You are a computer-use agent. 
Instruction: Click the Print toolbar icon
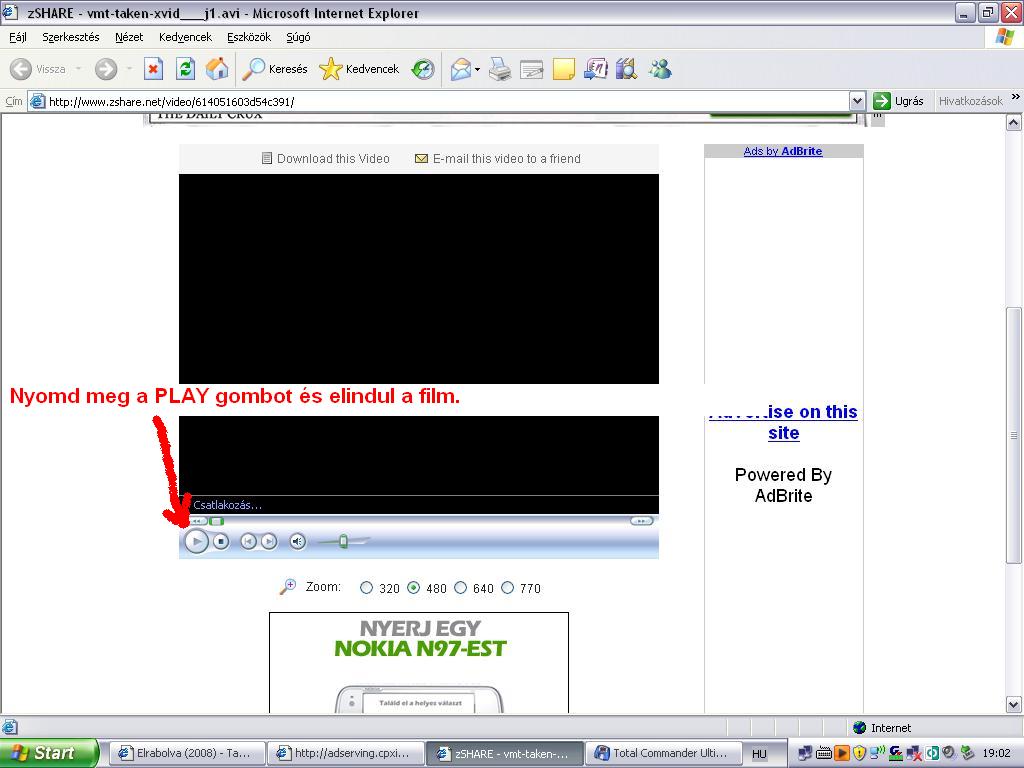pyautogui.click(x=500, y=69)
